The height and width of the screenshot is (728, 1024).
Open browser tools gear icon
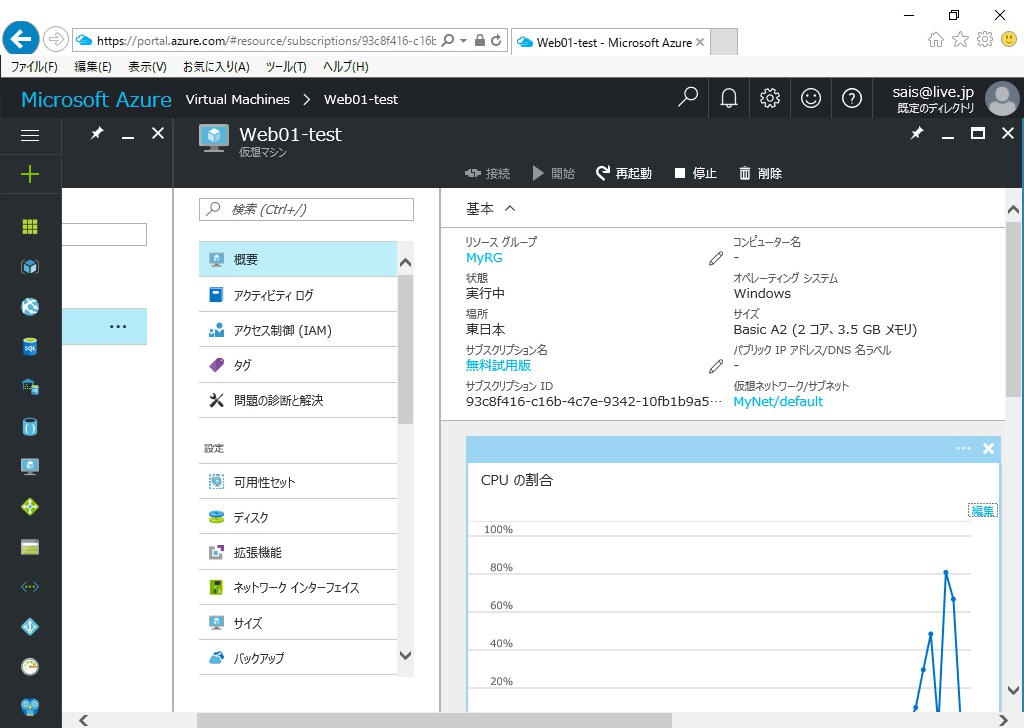(984, 40)
